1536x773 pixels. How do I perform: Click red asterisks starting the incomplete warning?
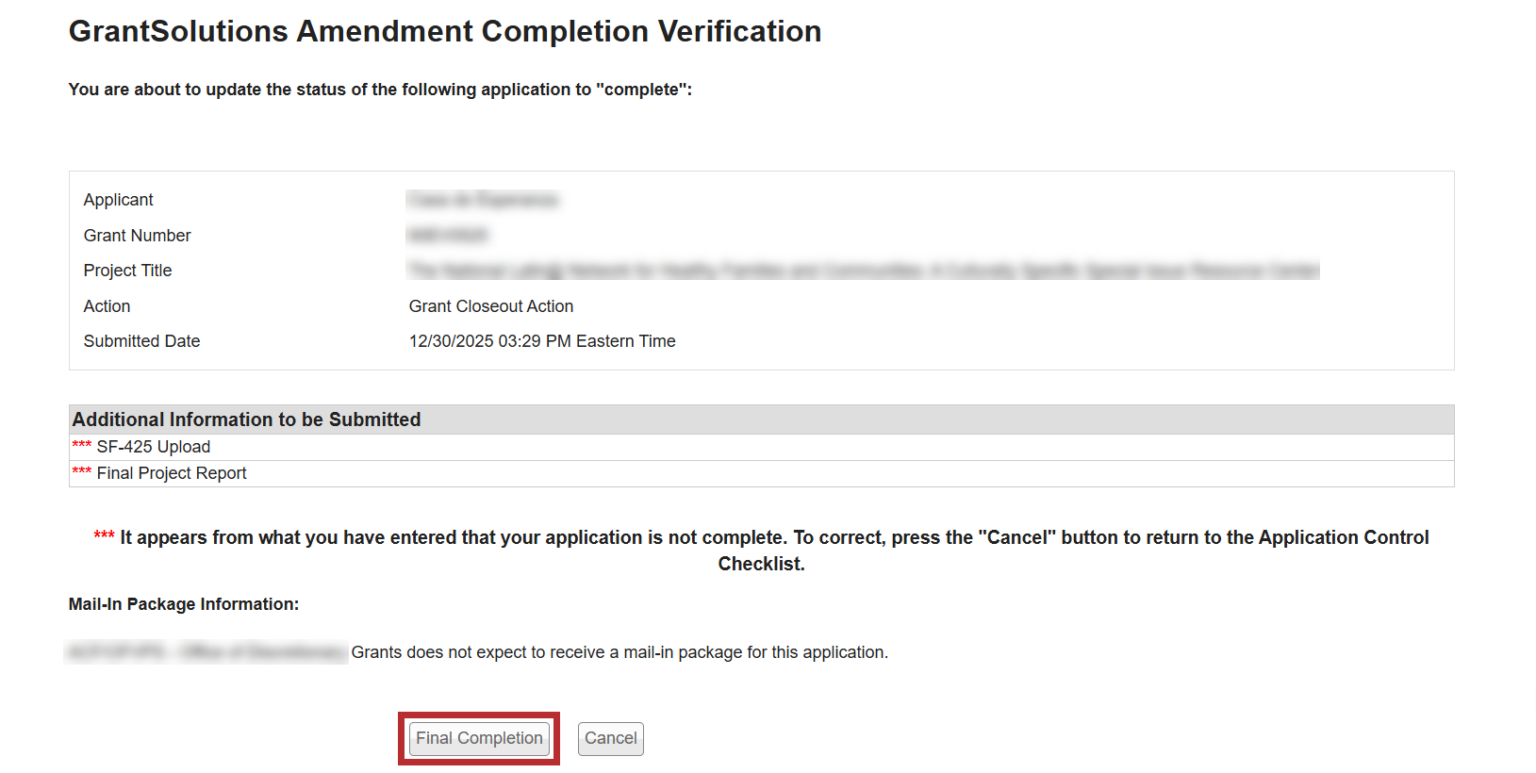[x=104, y=538]
